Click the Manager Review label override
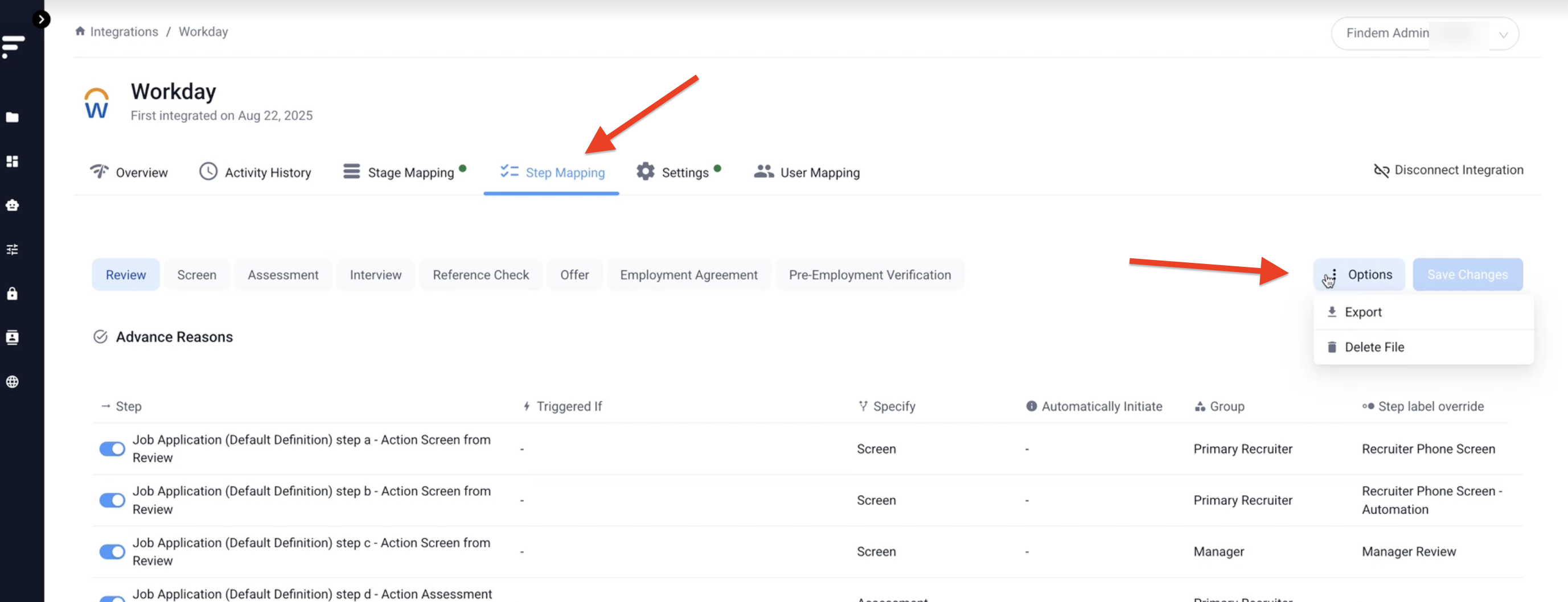Viewport: 1568px width, 602px height. tap(1409, 551)
